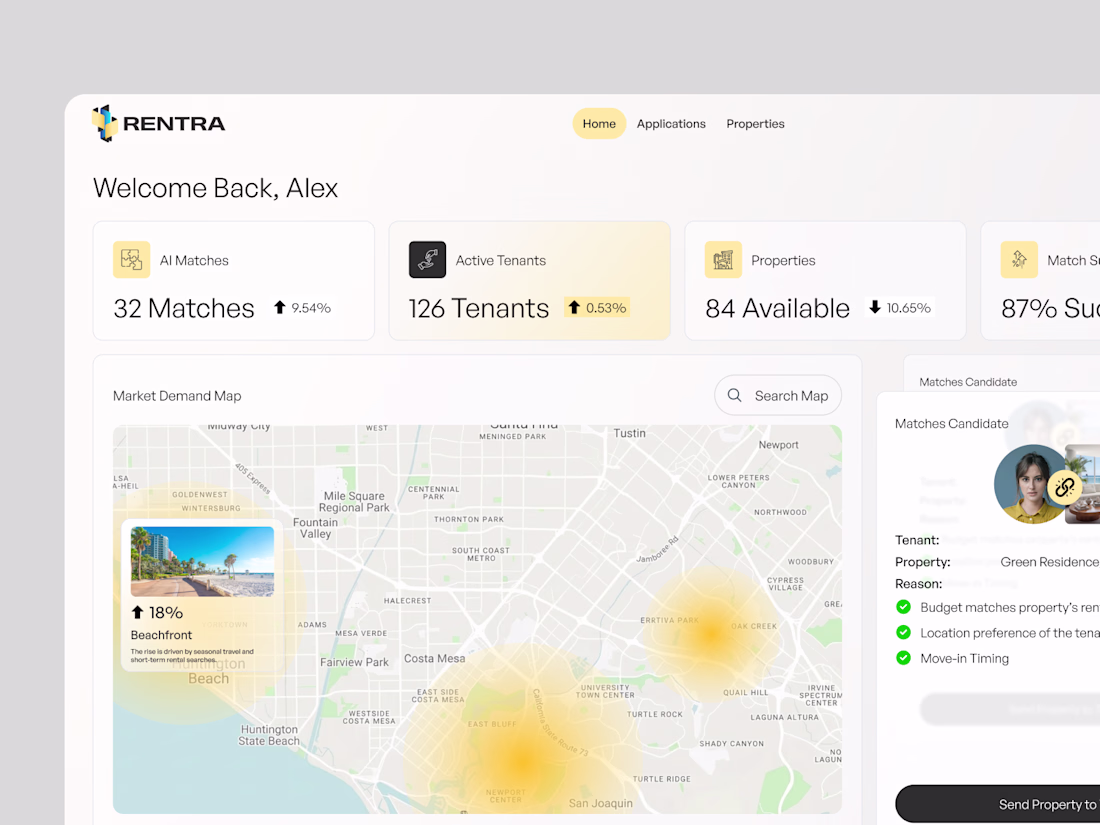
Task: Click the heat spot near East Bluff
Action: coord(523,760)
